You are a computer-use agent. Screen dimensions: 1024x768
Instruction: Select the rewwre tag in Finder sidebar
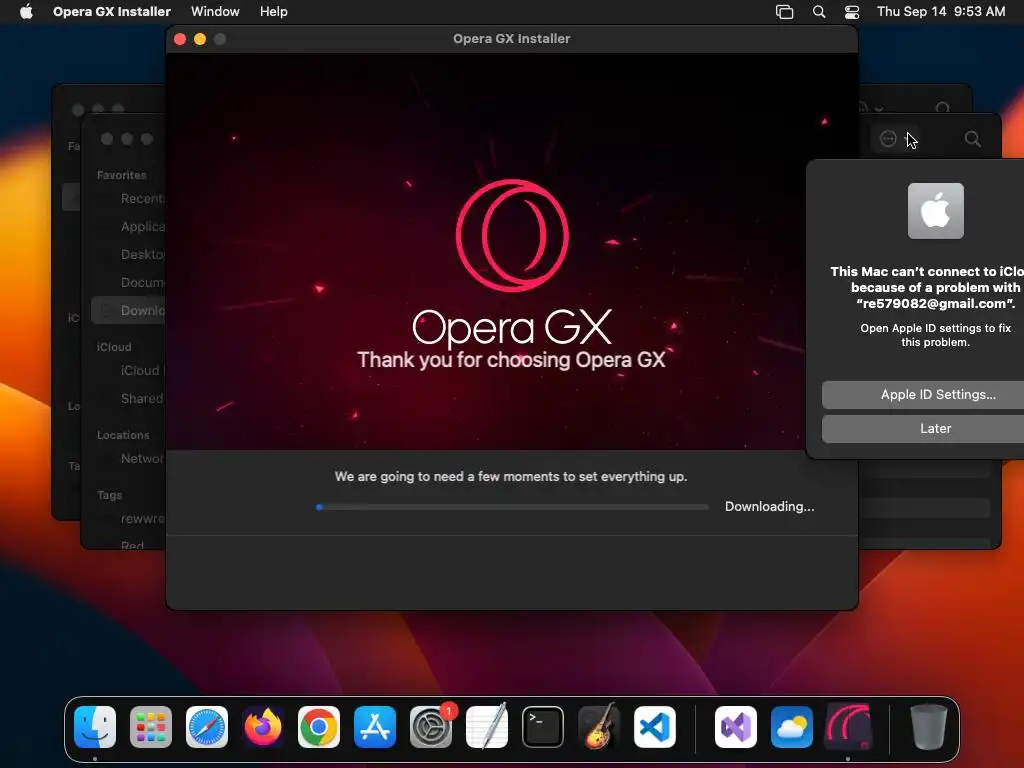(x=142, y=519)
